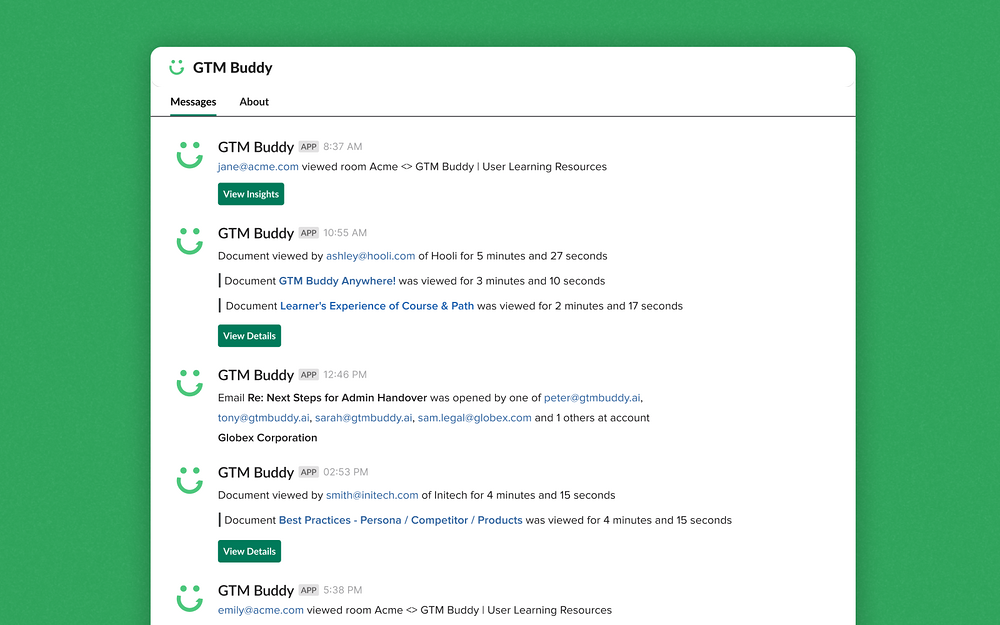Screen dimensions: 1000x625
Task: Open the Messages tab
Action: pyautogui.click(x=193, y=101)
